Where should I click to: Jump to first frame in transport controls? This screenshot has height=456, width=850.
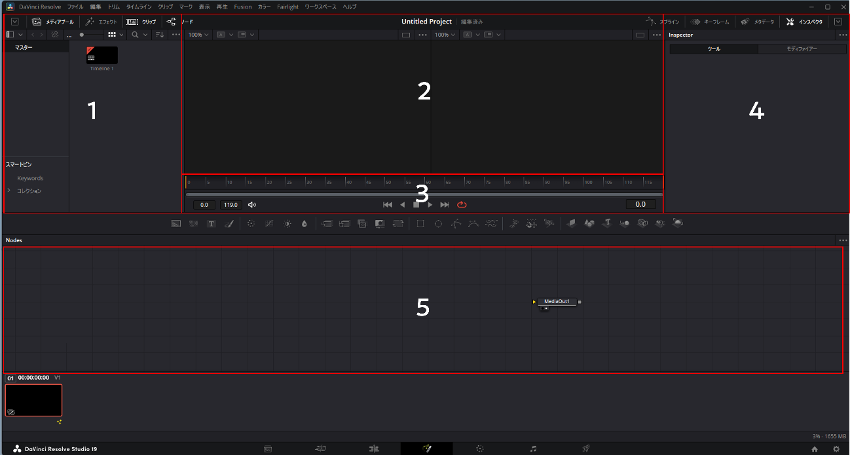pos(387,204)
